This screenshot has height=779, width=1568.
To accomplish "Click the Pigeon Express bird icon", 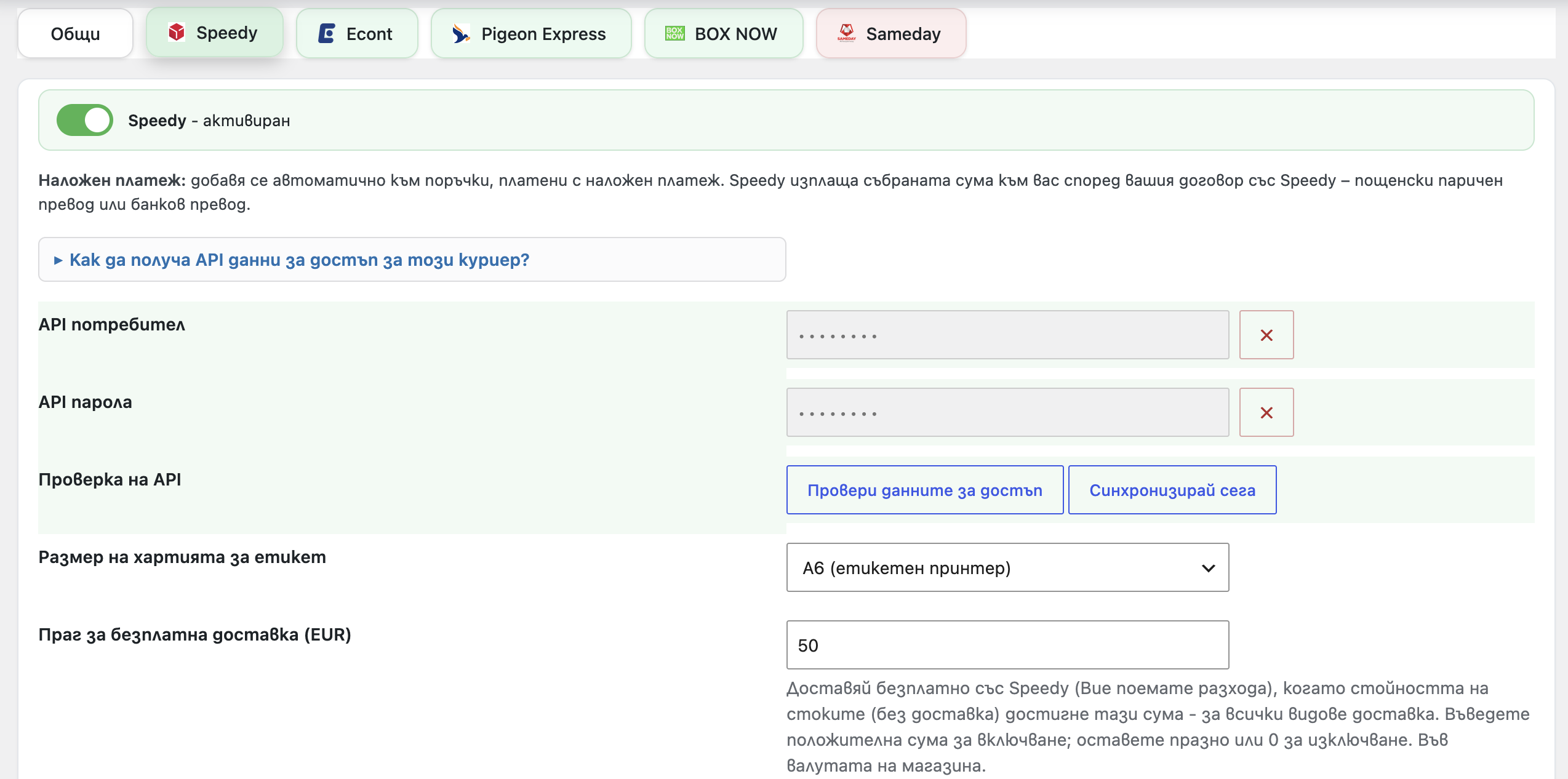I will pyautogui.click(x=461, y=33).
